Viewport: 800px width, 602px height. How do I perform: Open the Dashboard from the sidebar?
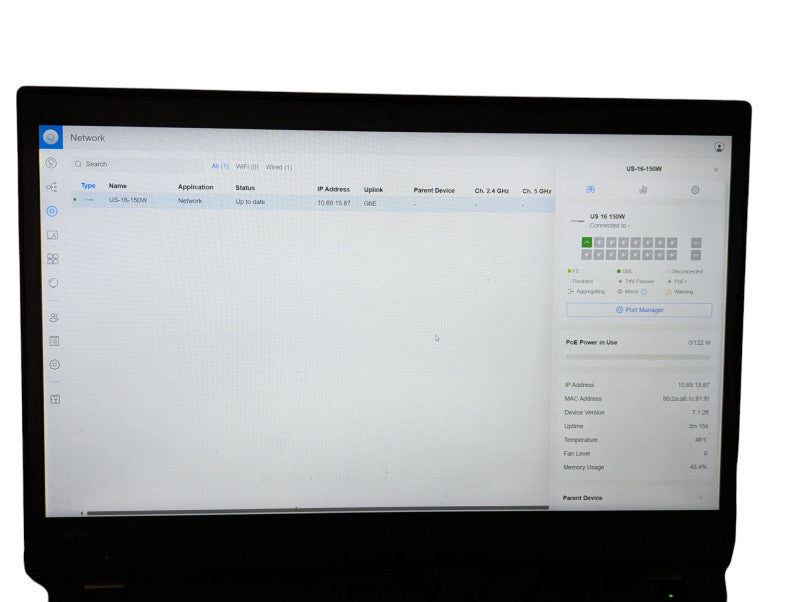(x=51, y=163)
